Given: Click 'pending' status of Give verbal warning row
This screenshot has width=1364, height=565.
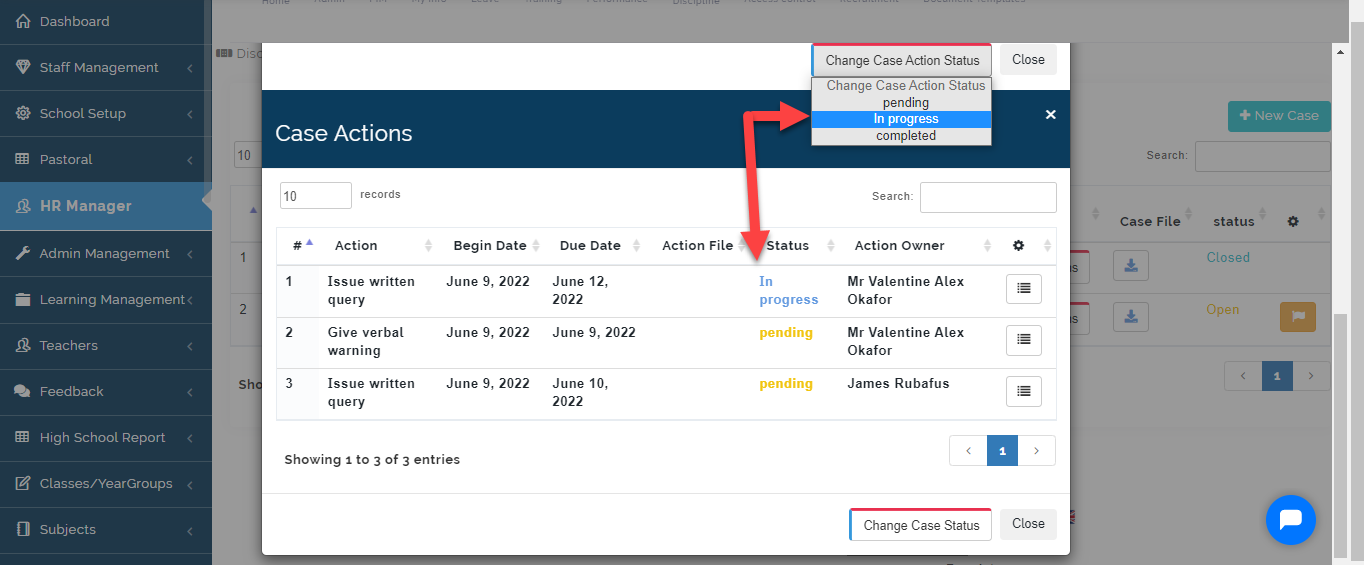Looking at the screenshot, I should click(786, 333).
